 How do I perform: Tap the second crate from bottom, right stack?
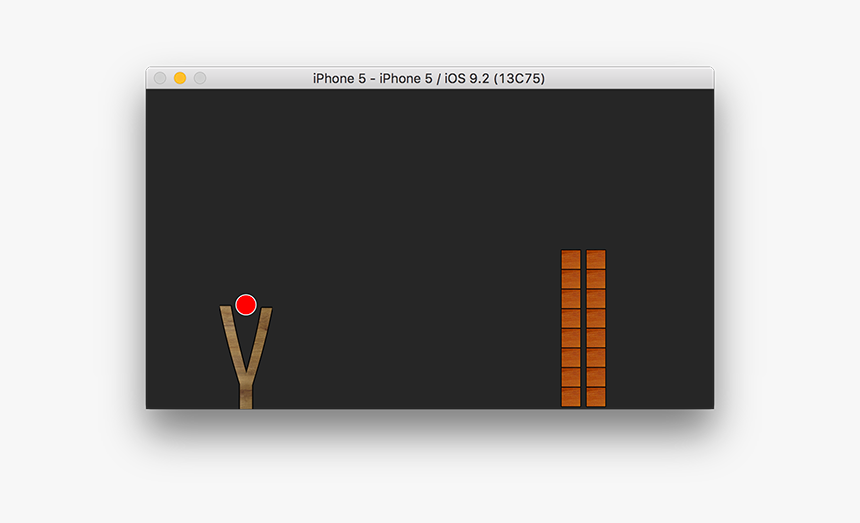(x=596, y=377)
